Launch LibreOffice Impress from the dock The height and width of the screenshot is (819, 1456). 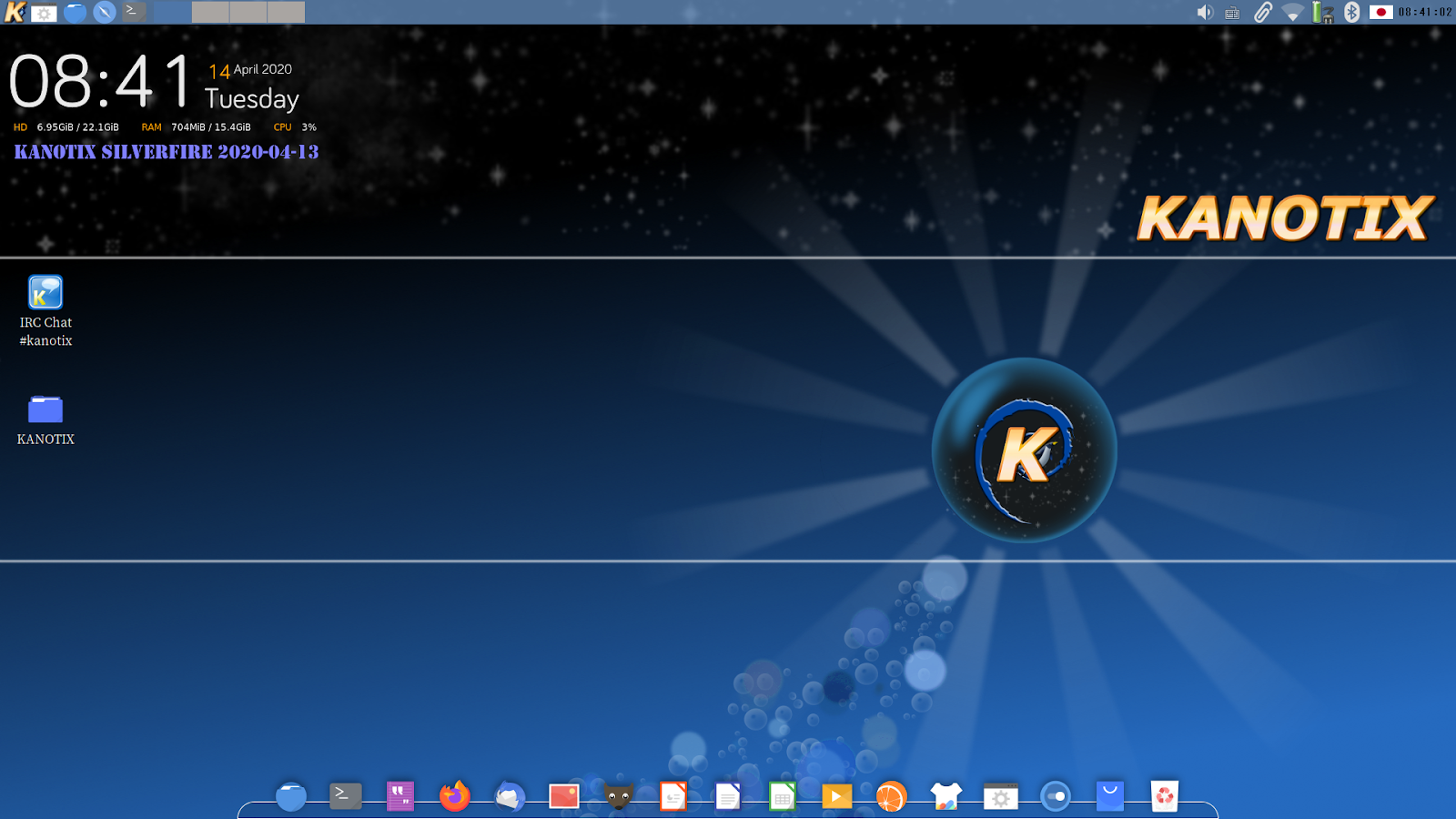click(x=673, y=796)
